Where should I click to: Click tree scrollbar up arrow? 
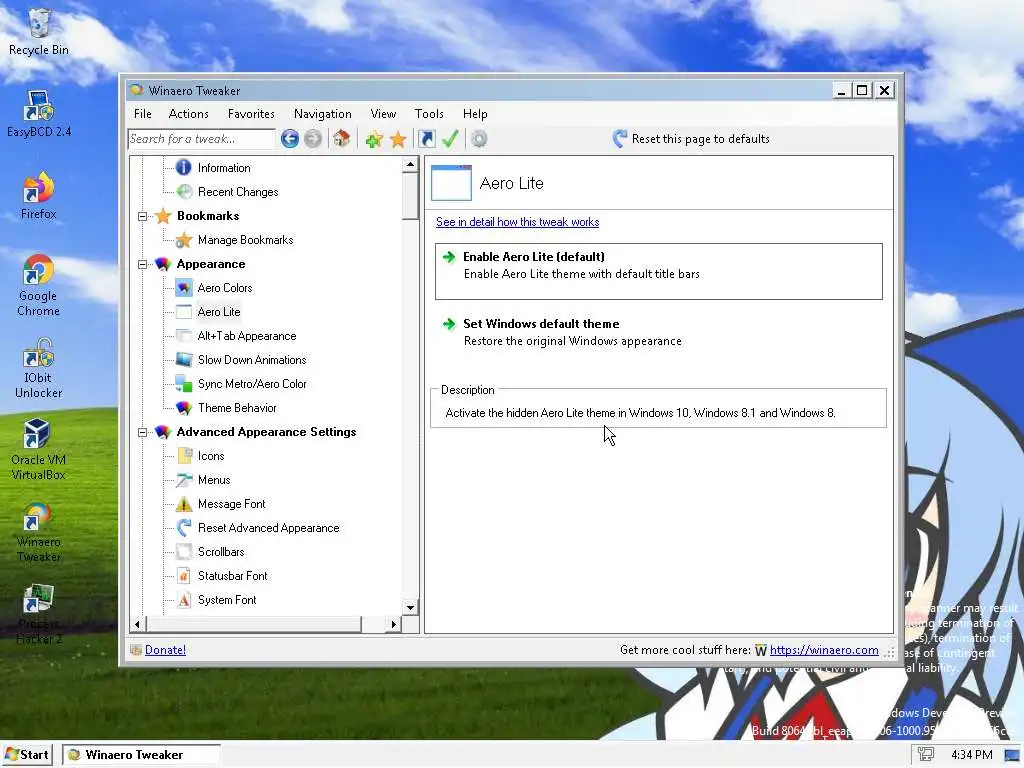(x=410, y=164)
